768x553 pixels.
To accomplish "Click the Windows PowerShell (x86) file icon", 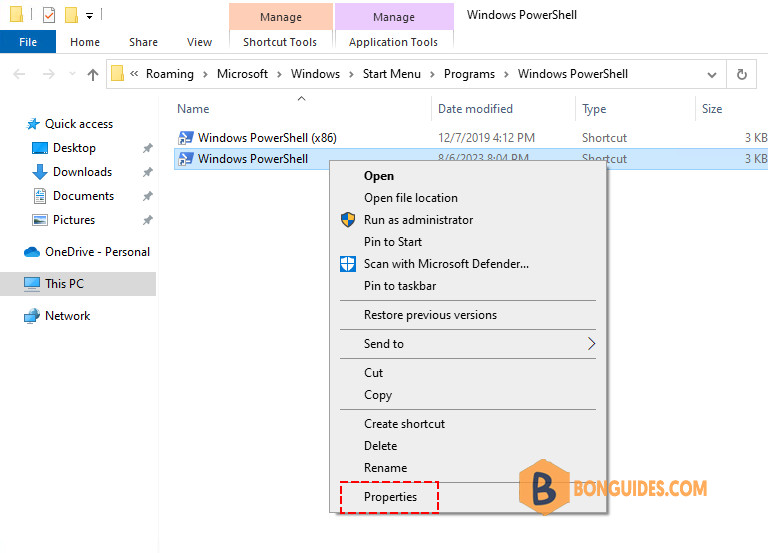I will point(185,138).
